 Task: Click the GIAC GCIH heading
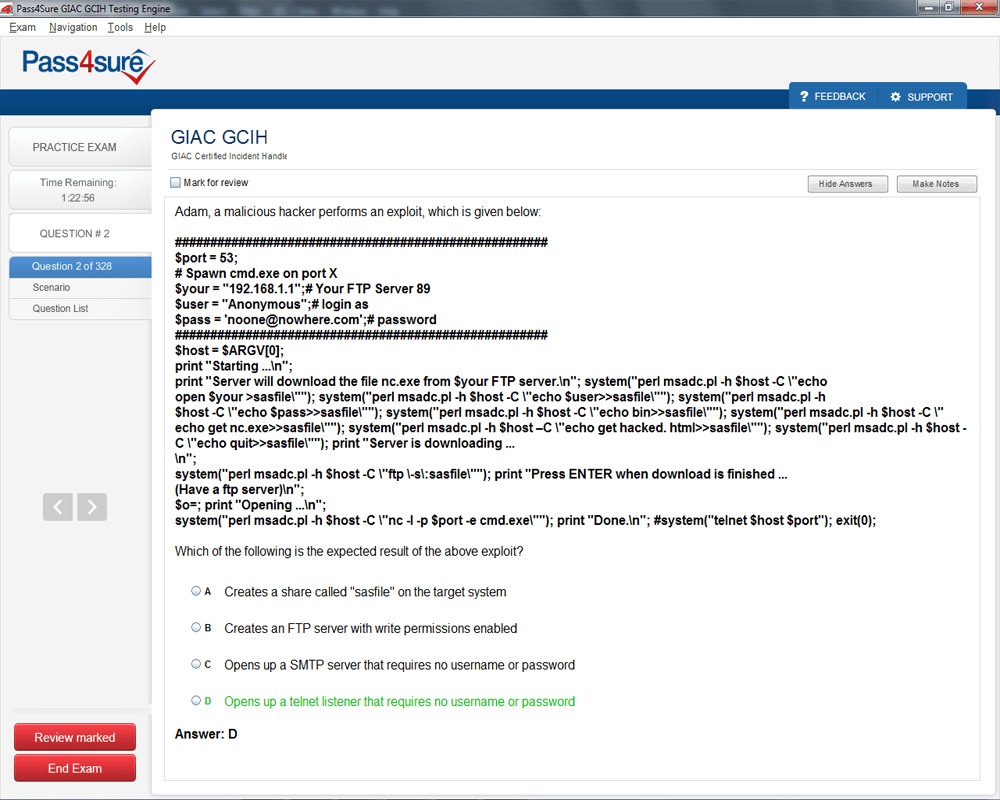[x=219, y=137]
